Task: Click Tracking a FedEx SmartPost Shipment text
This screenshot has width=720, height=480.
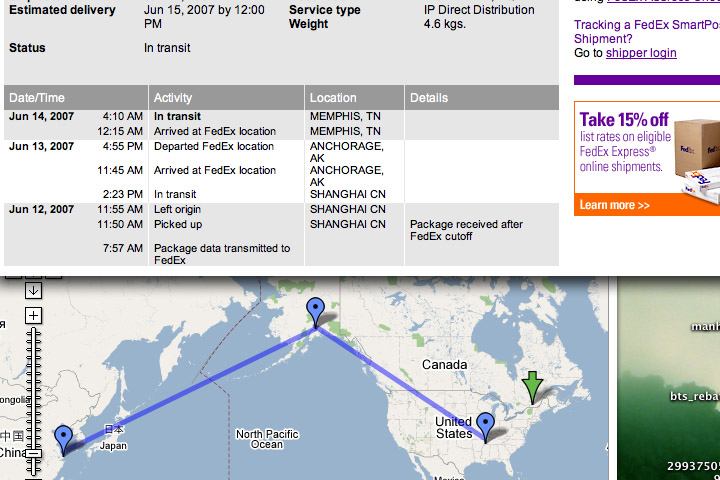Action: (647, 32)
